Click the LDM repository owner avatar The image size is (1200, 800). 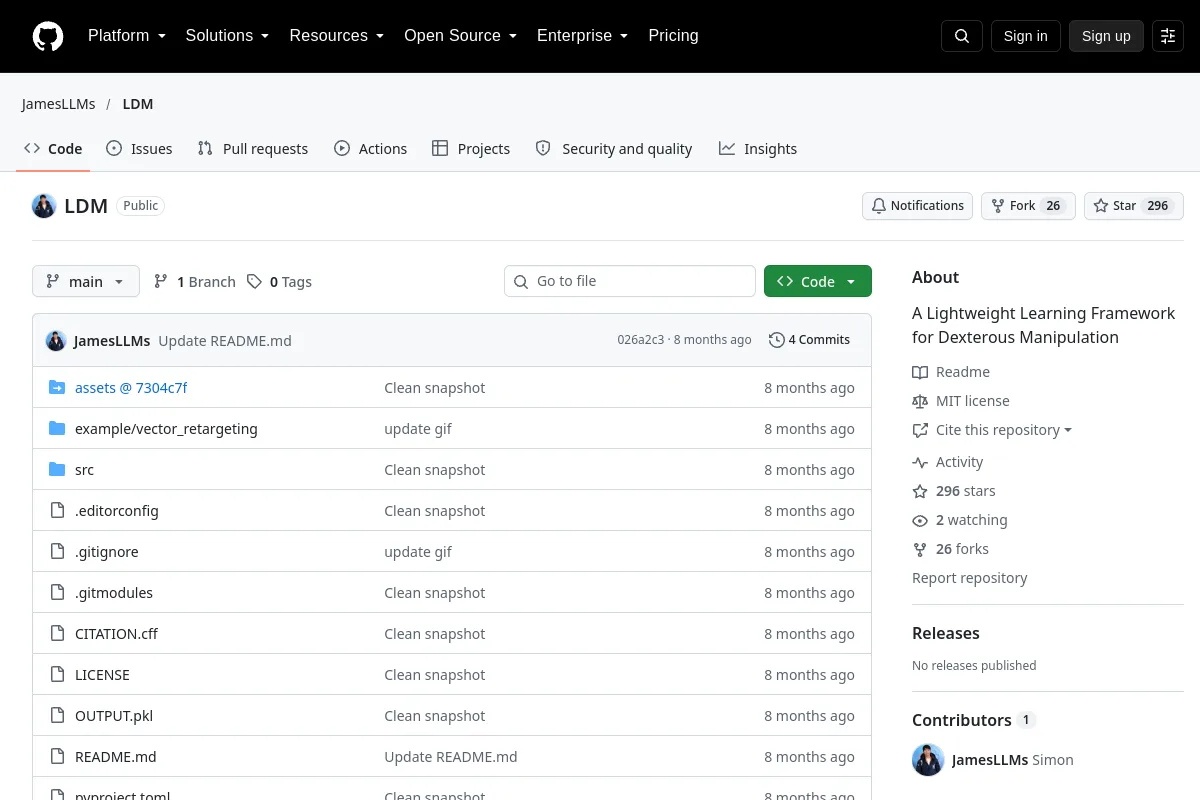[x=44, y=206]
